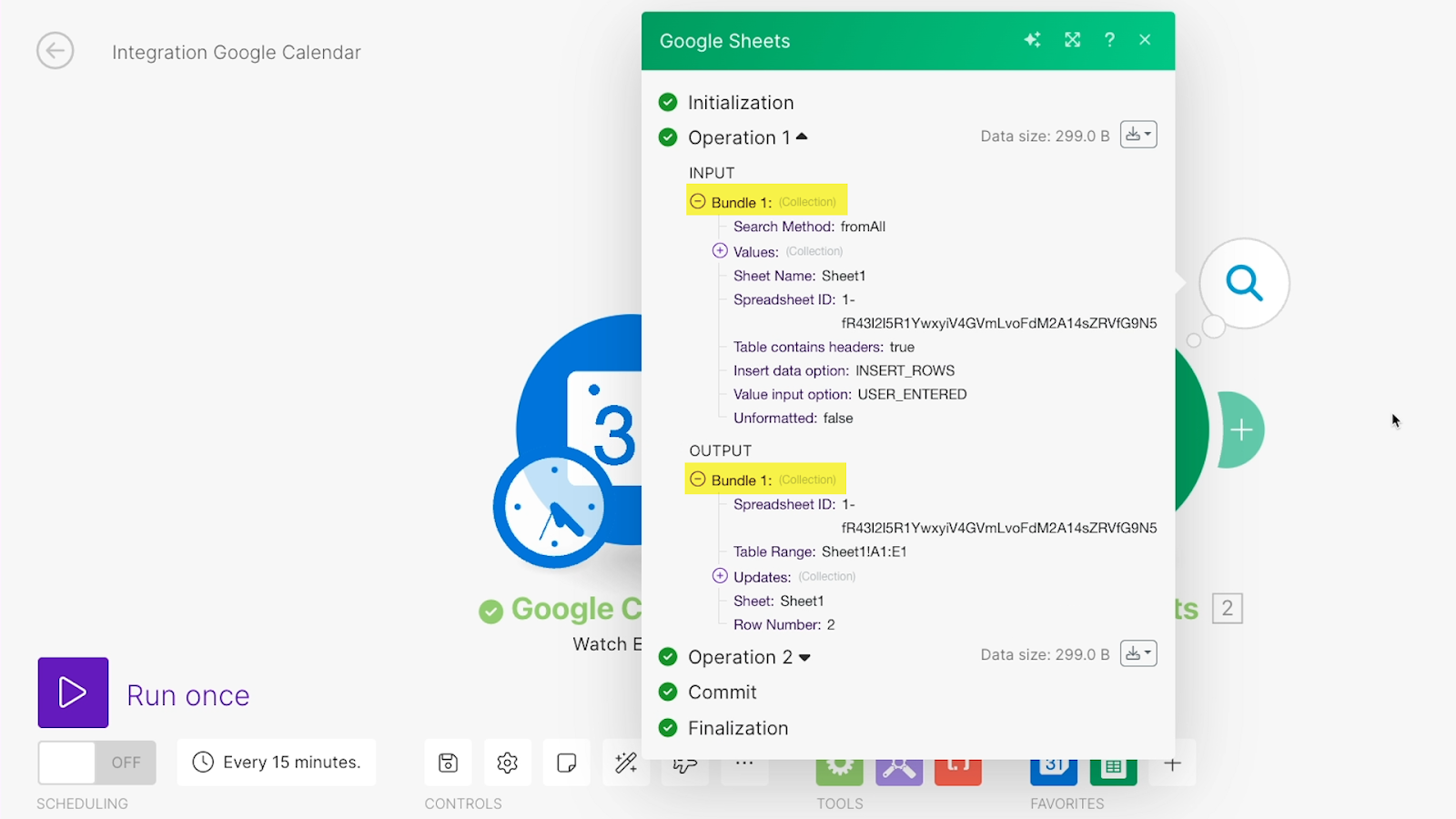Save the scenario with the disk icon
This screenshot has width=1456, height=819.
pyautogui.click(x=448, y=763)
